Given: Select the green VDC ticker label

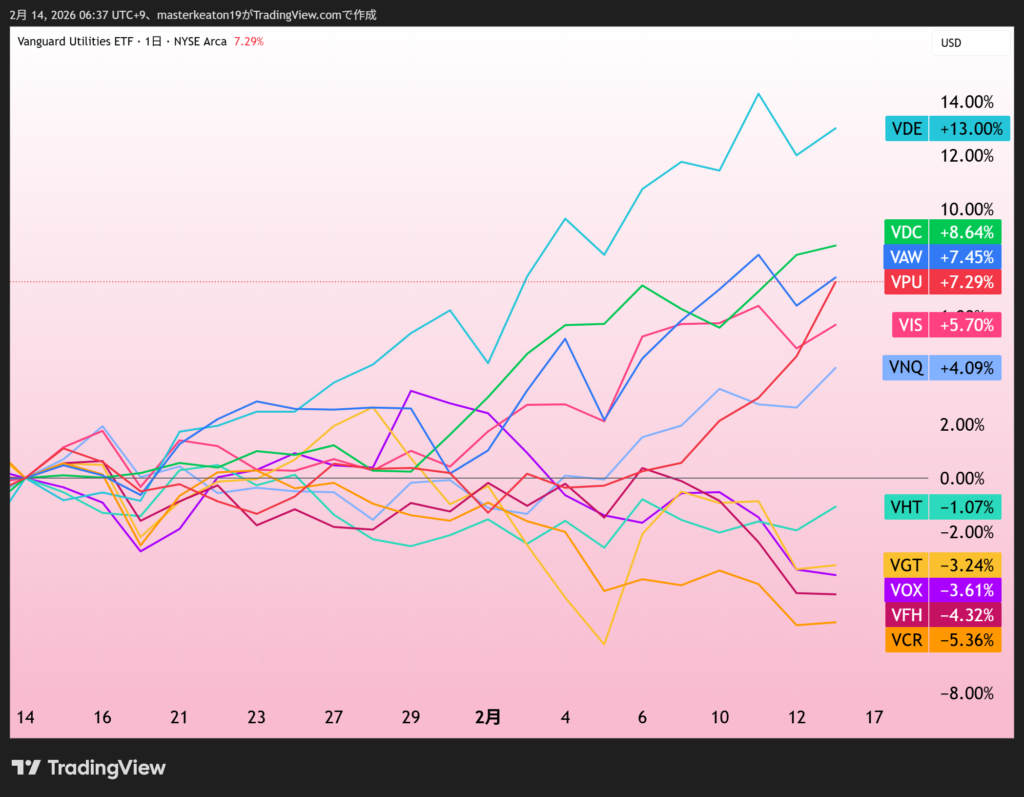Looking at the screenshot, I should 906,231.
